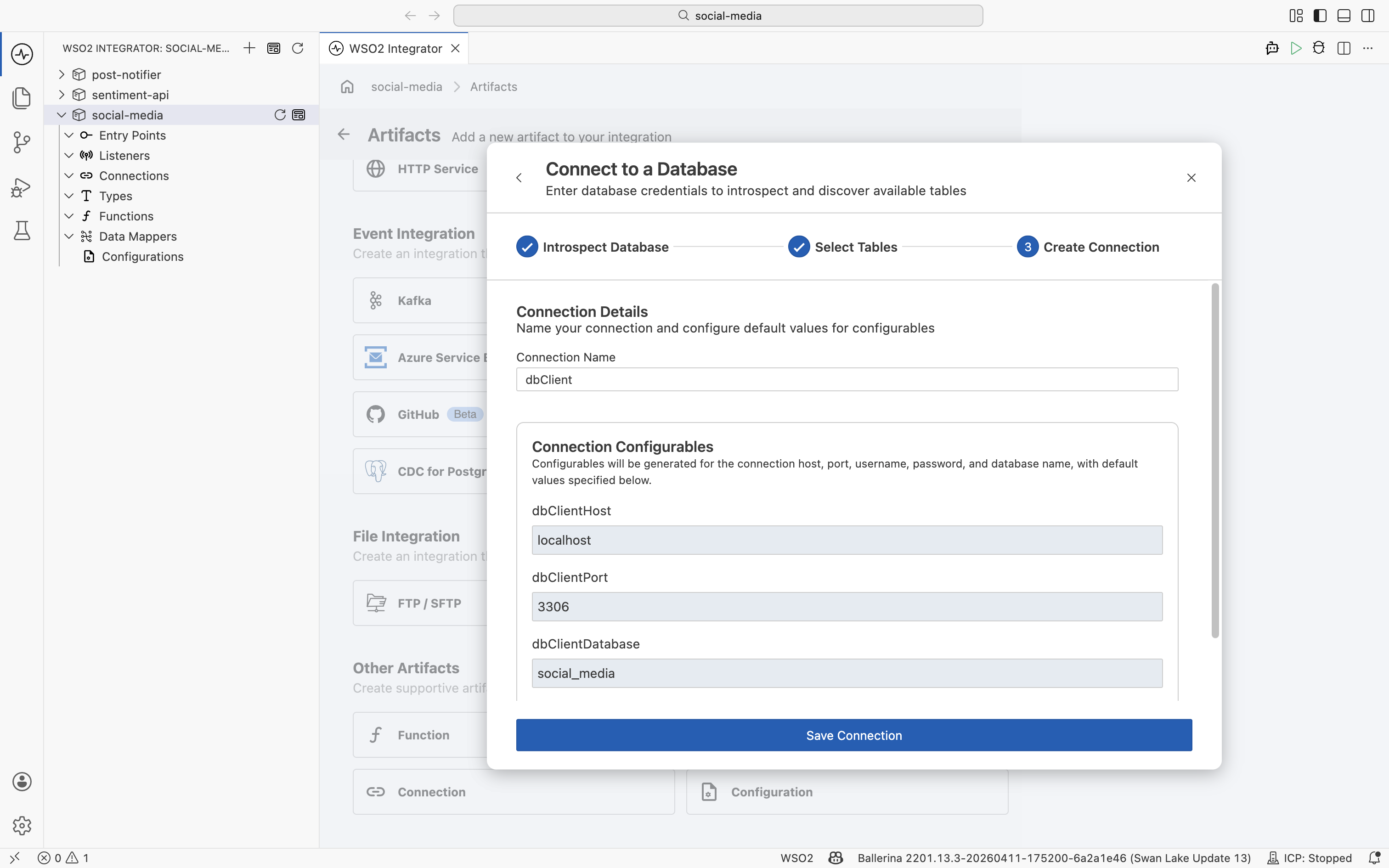
Task: Collapse the Connections tree node
Action: click(x=69, y=175)
